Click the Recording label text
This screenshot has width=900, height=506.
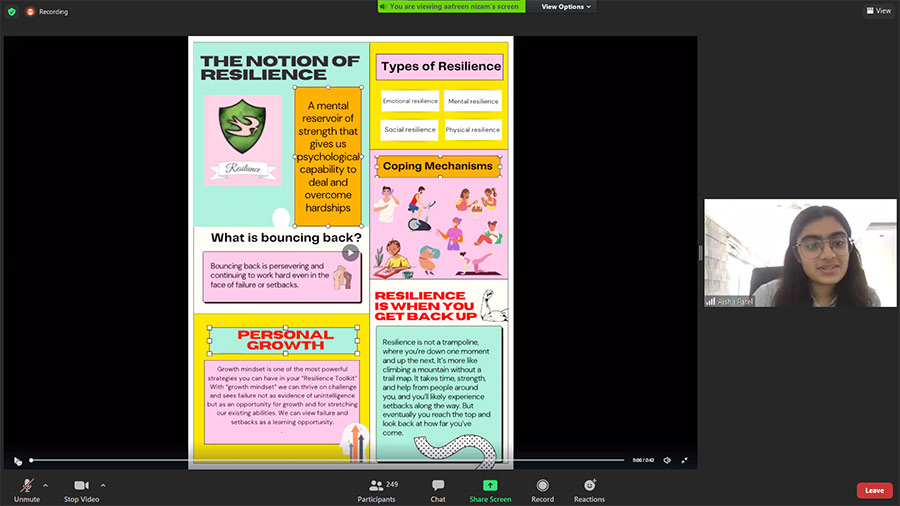[53, 11]
